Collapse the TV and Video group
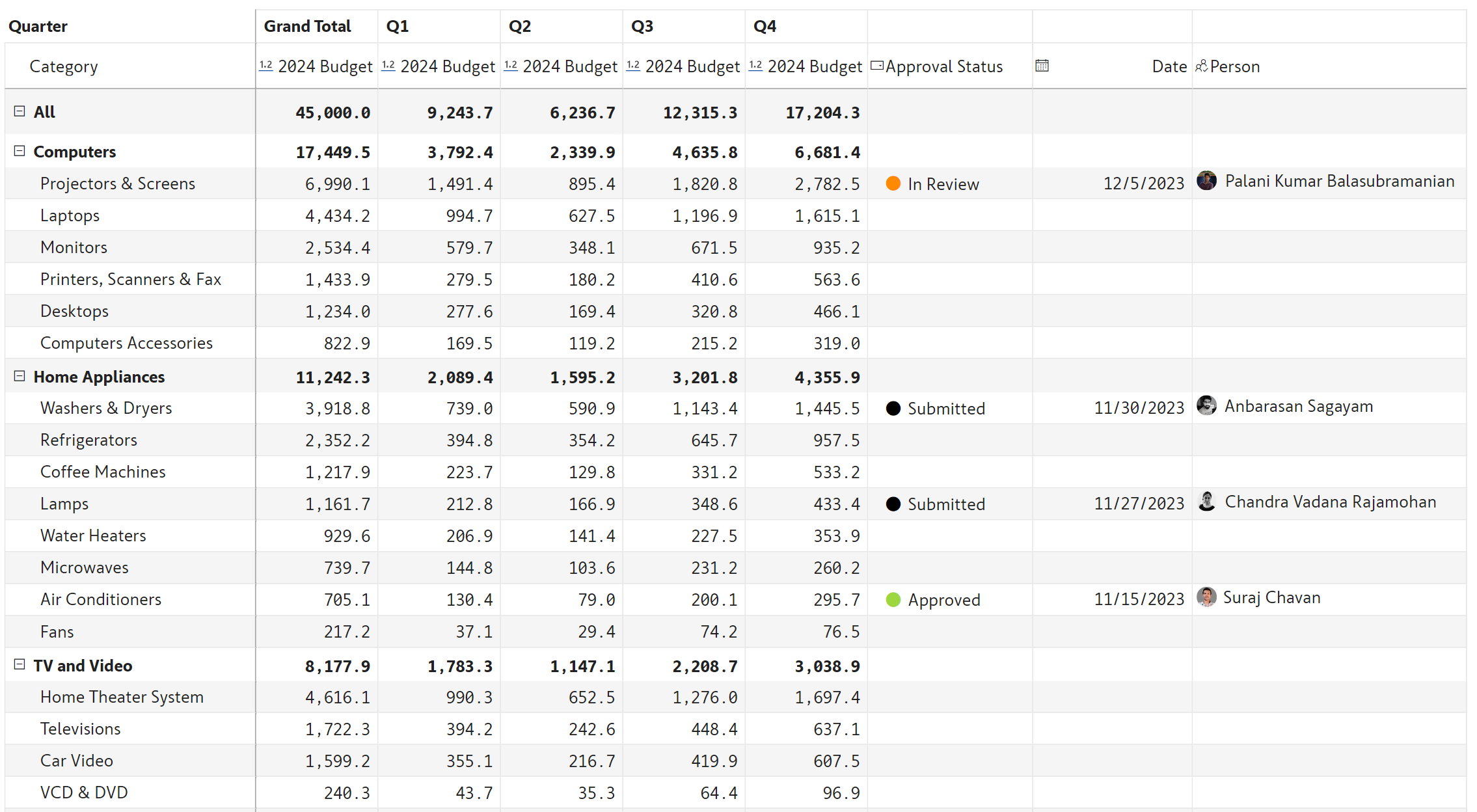 [20, 664]
